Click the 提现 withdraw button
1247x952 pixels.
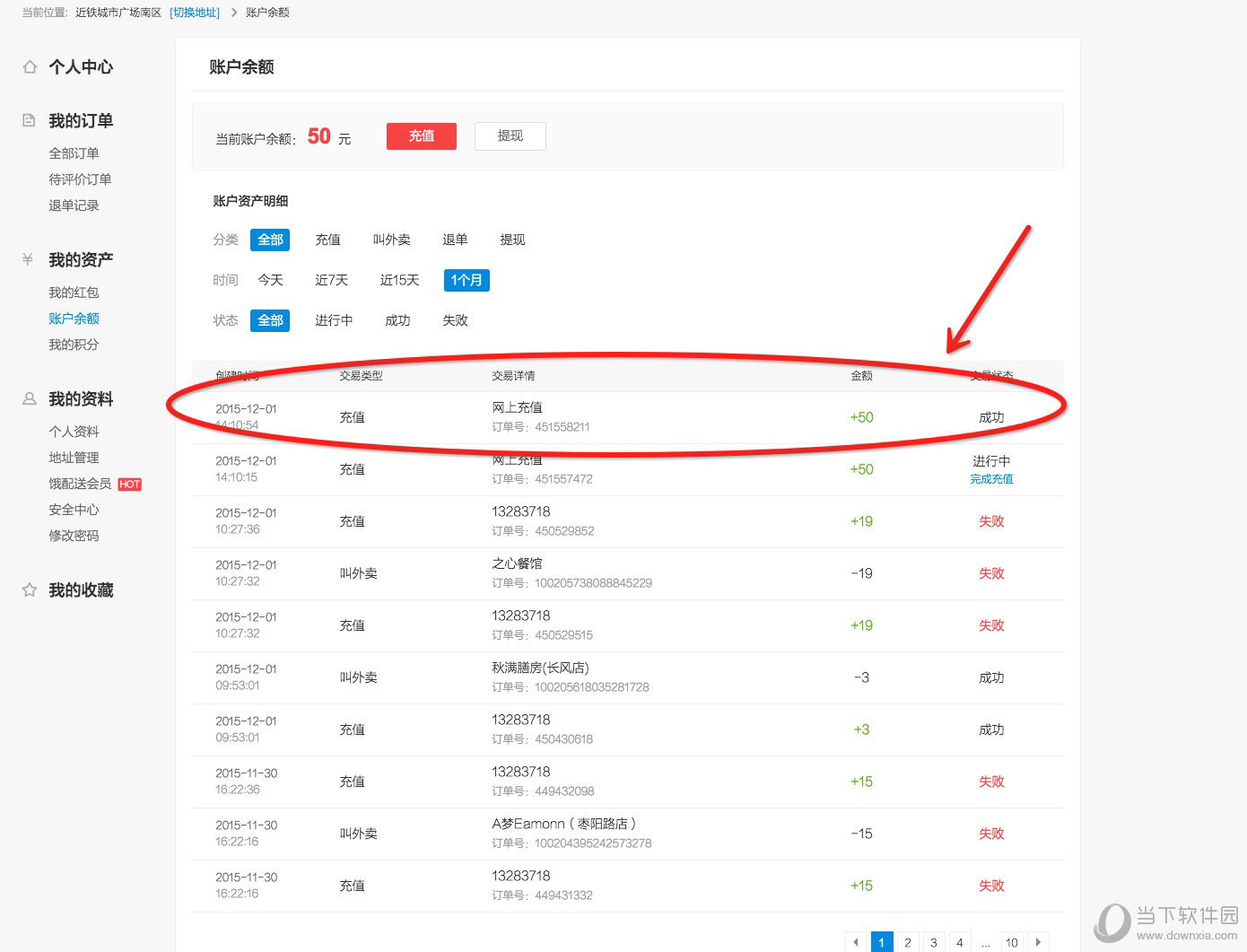click(x=510, y=135)
